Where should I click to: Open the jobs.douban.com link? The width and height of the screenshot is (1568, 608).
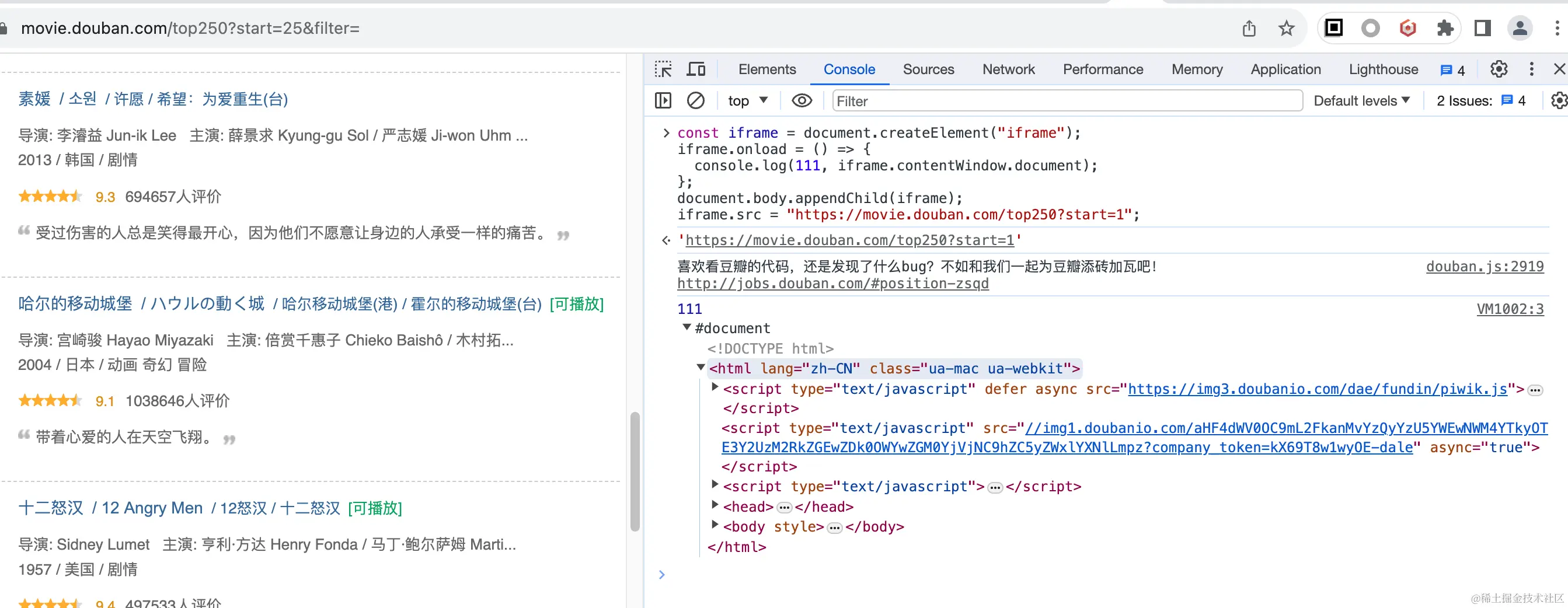pos(832,283)
